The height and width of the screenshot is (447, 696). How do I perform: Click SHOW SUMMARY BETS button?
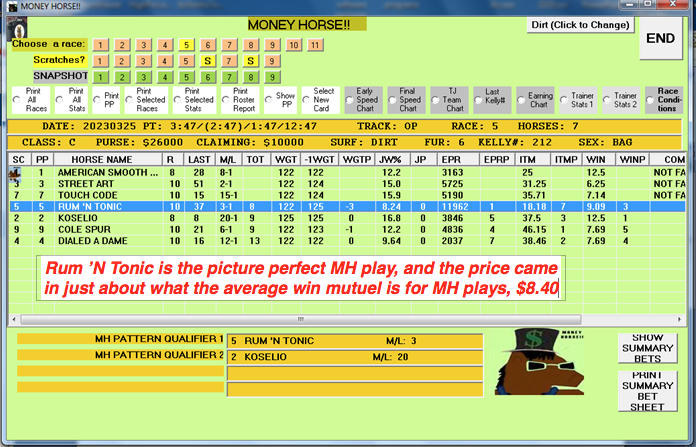648,348
